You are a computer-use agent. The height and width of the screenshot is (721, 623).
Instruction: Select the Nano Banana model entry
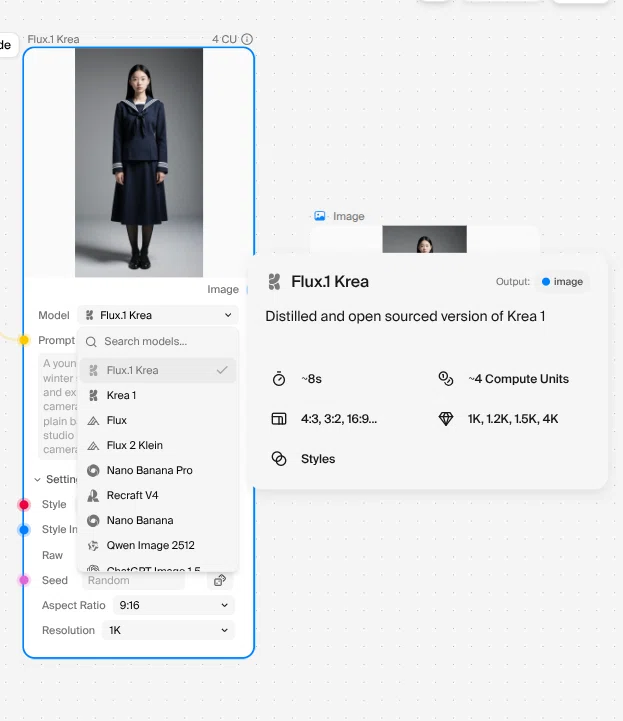point(158,520)
